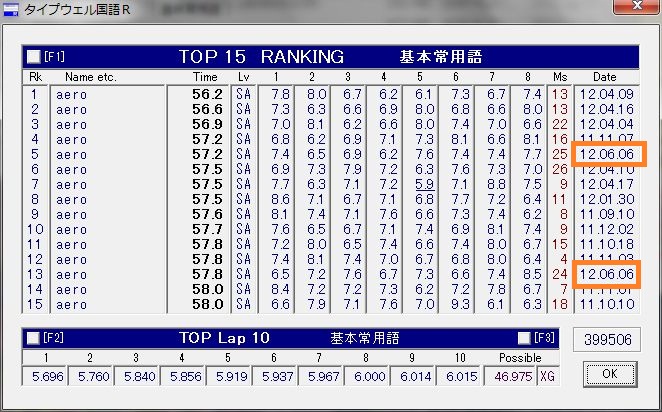The width and height of the screenshot is (662, 412).
Task: Click the "Name etc." column header
Action: tap(91, 77)
